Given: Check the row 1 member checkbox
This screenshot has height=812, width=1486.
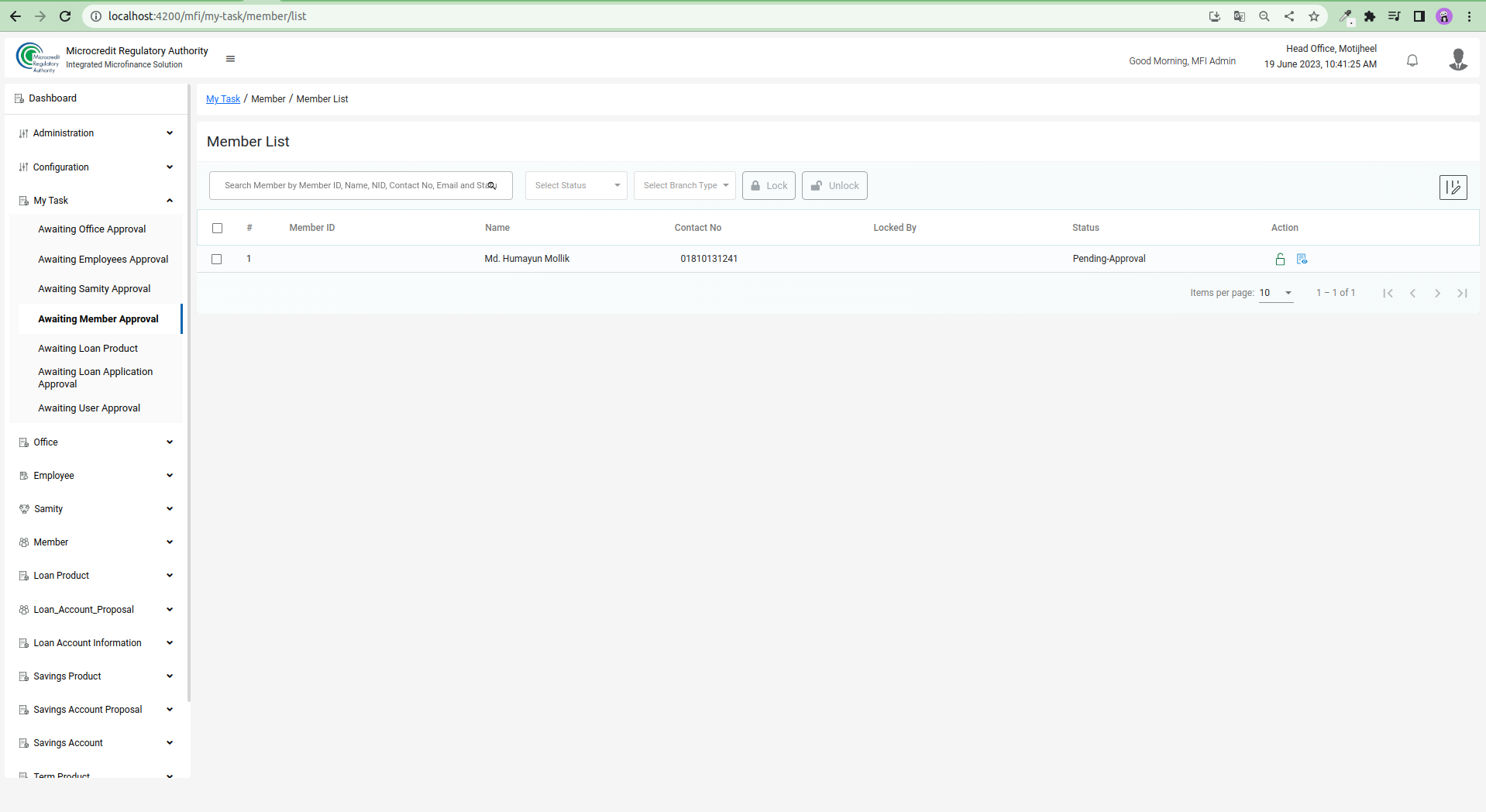Looking at the screenshot, I should 217,259.
